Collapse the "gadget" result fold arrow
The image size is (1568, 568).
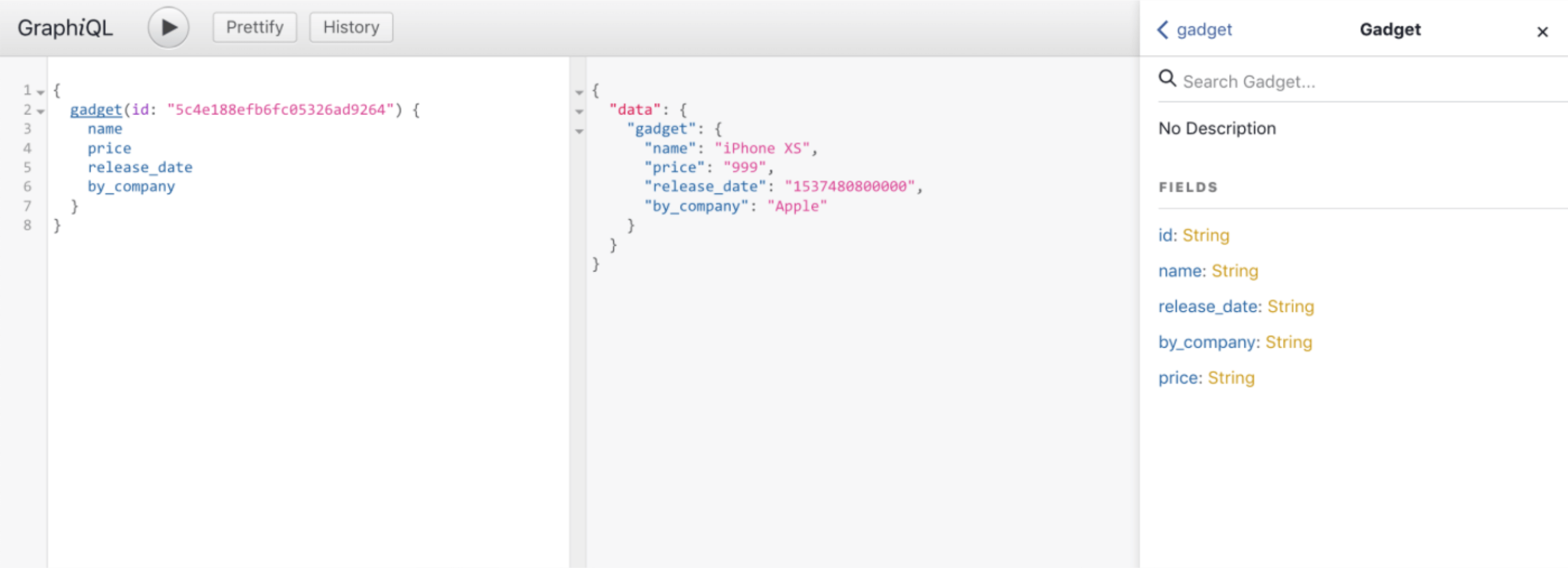(579, 131)
